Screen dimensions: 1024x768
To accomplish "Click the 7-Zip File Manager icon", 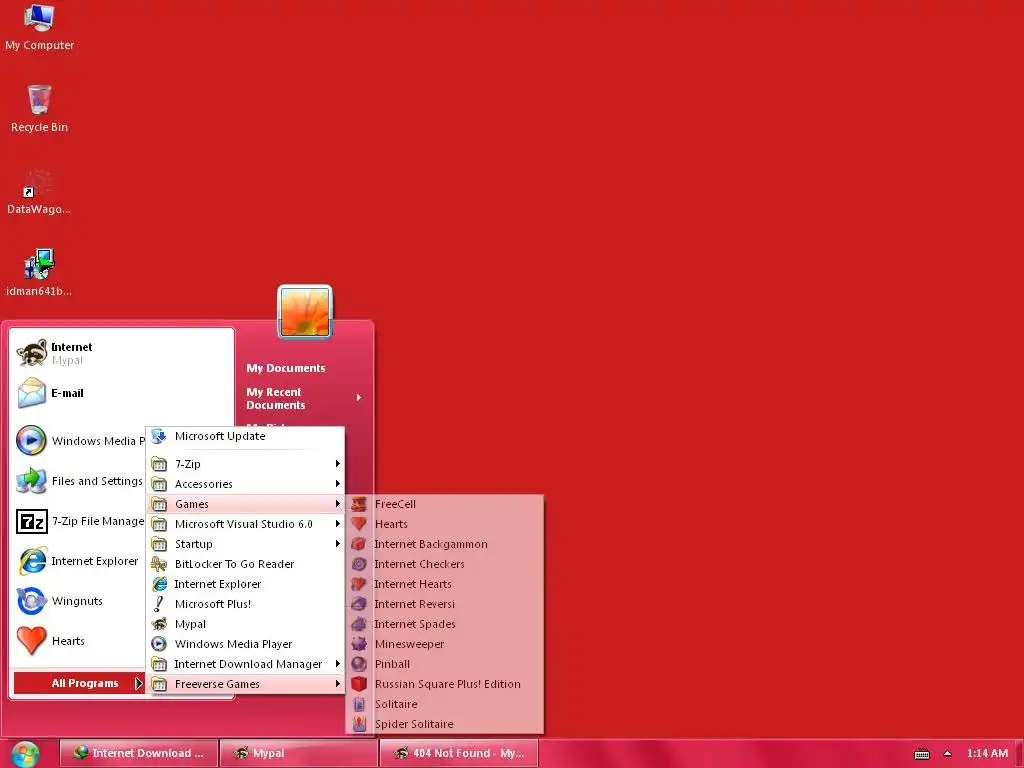I will [31, 521].
